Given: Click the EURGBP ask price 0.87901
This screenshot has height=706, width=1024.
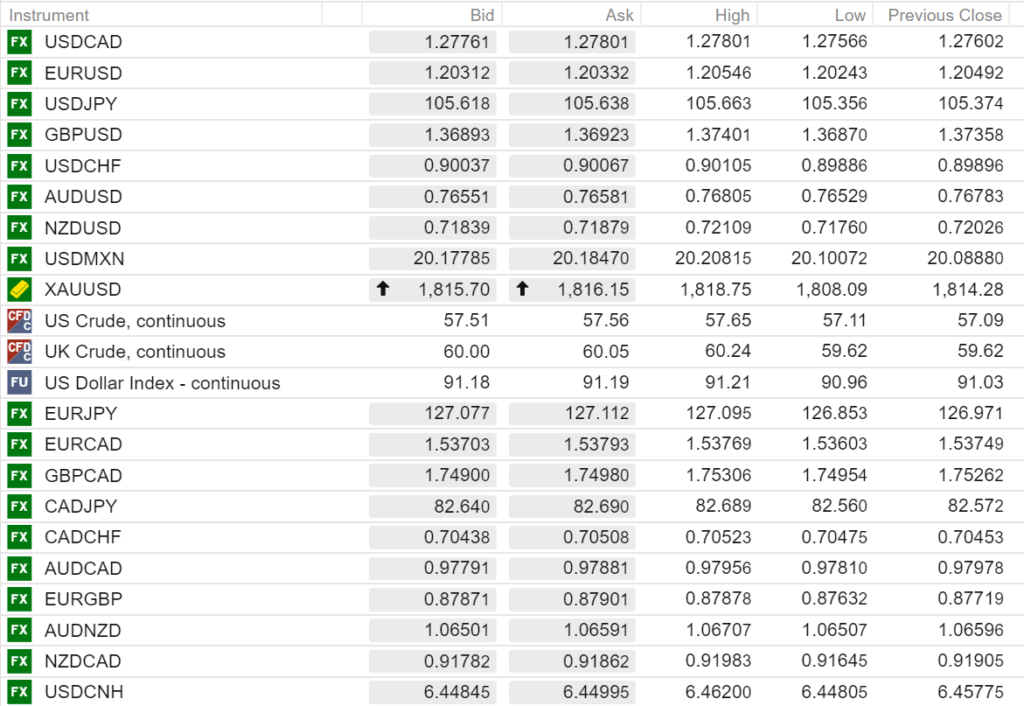Looking at the screenshot, I should pos(596,599).
